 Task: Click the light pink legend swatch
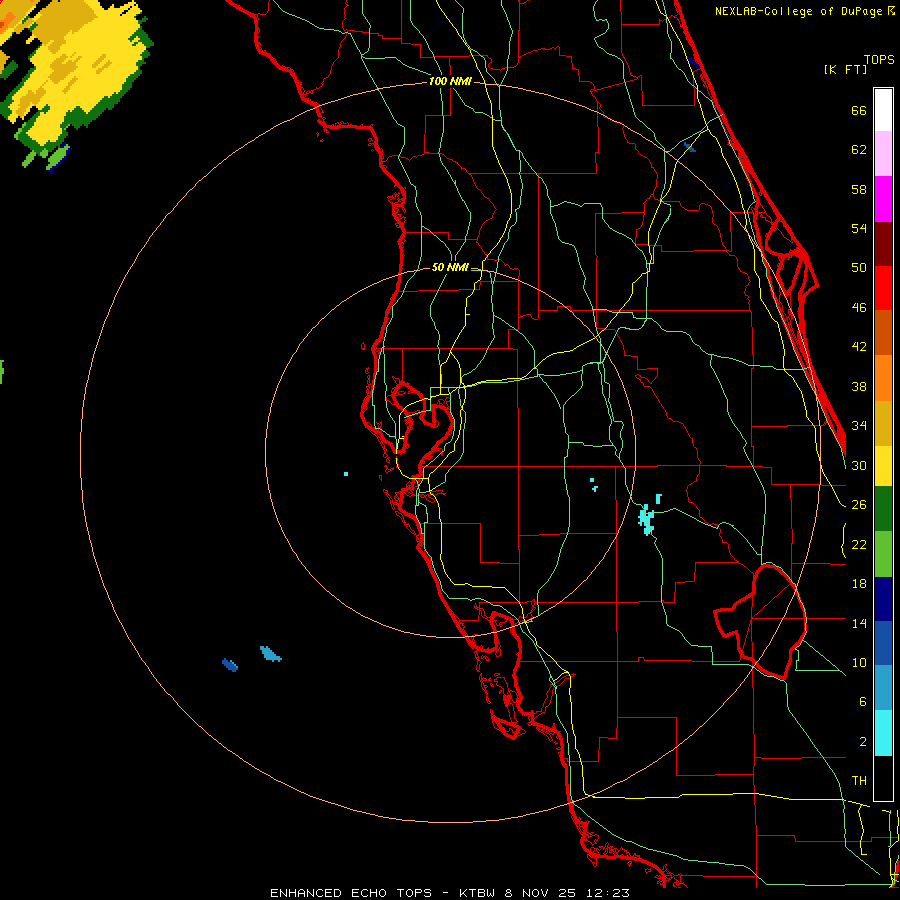pos(883,153)
